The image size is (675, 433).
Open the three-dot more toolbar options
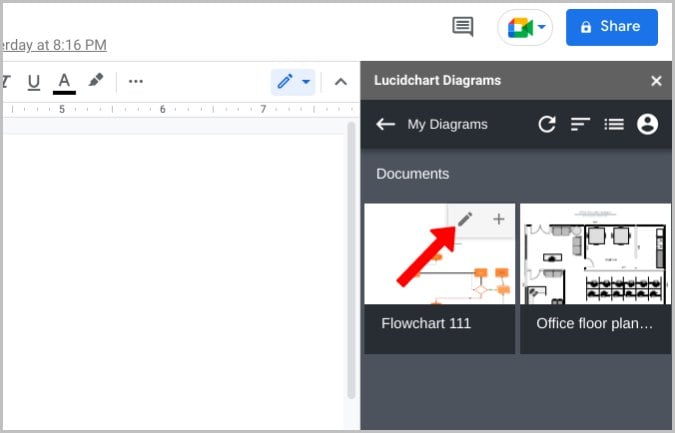(x=136, y=81)
